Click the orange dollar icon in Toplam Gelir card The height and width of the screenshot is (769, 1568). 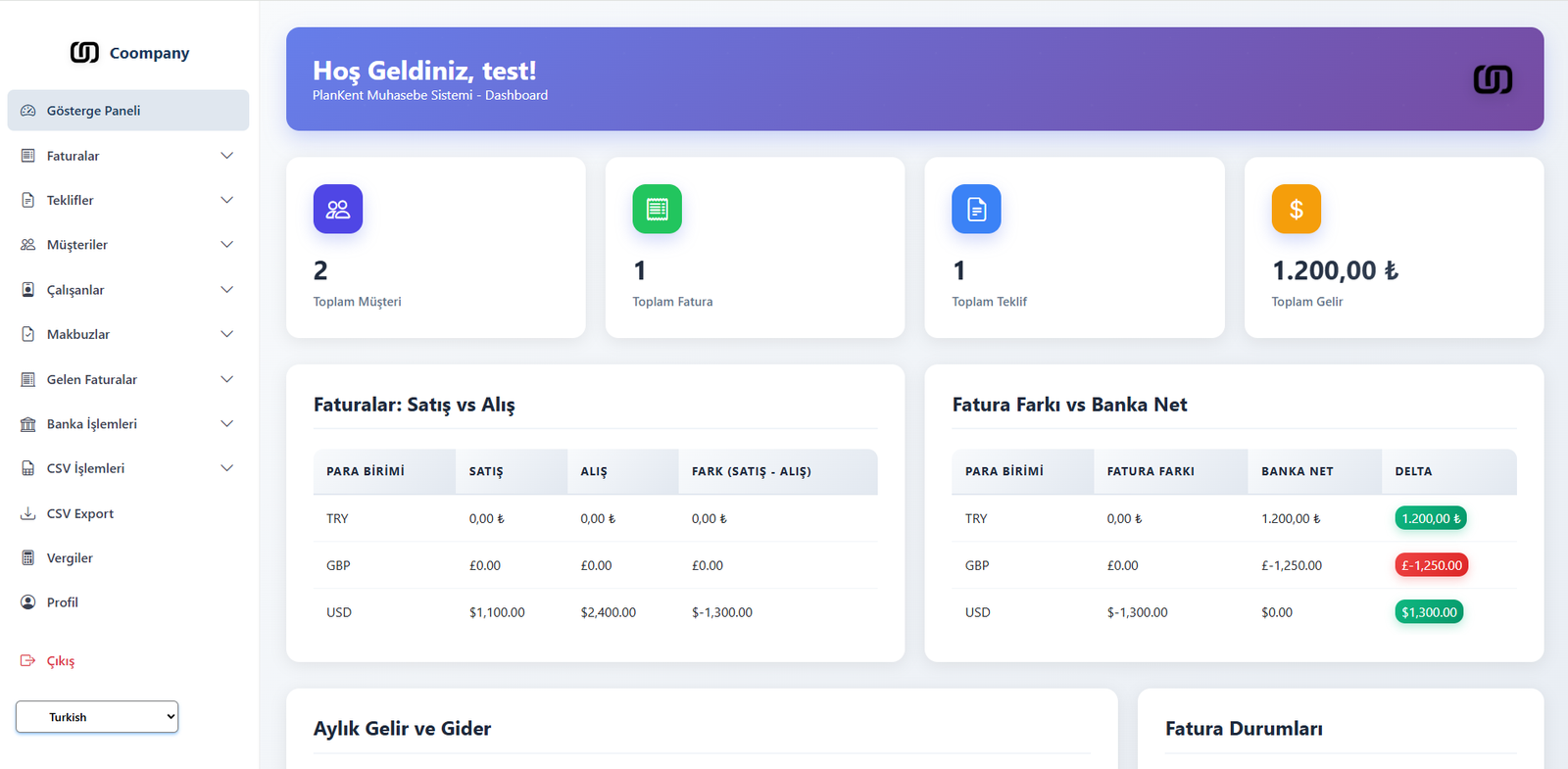pos(1296,209)
